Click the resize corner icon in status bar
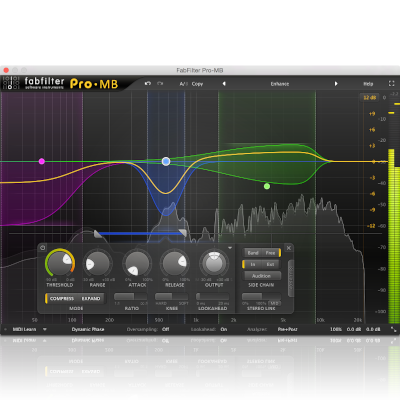This screenshot has height=400, width=400. (394, 329)
